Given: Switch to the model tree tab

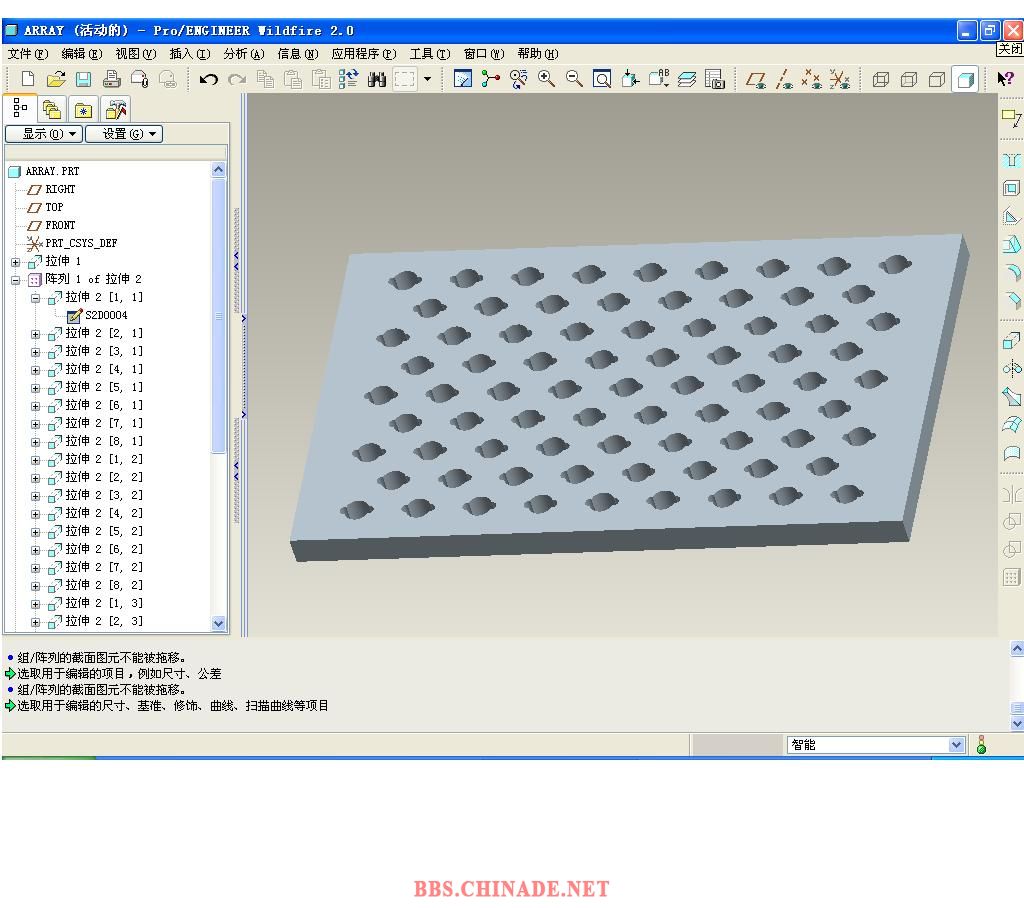Looking at the screenshot, I should click(20, 108).
